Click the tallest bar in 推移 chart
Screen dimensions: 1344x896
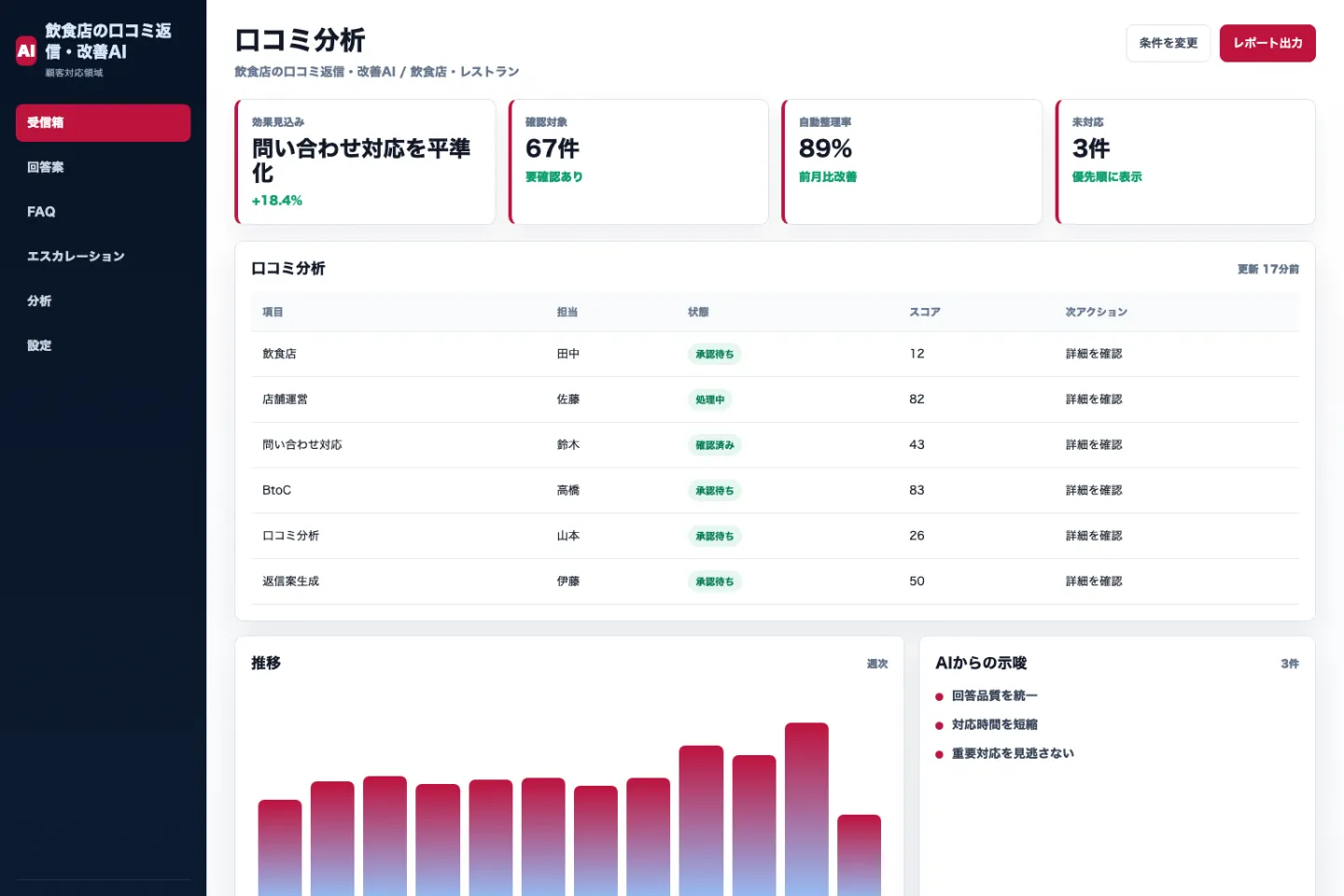pyautogui.click(x=806, y=809)
